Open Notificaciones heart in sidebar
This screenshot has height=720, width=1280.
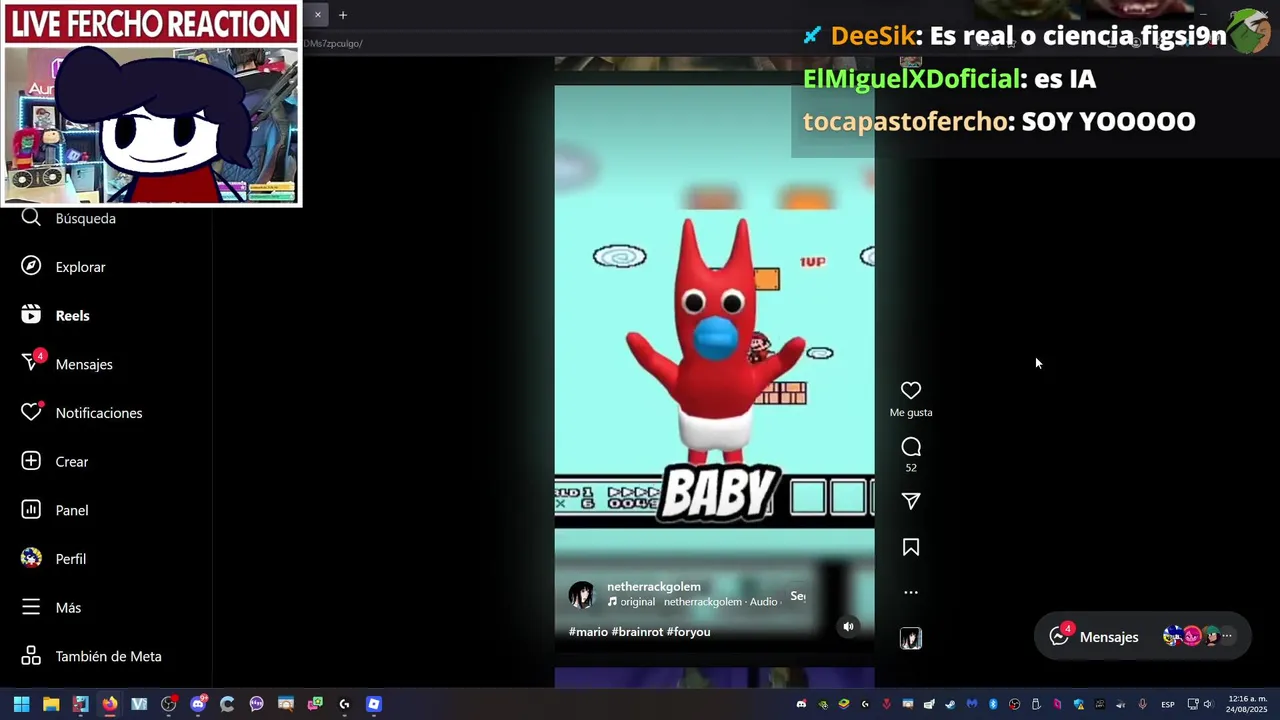pos(81,412)
